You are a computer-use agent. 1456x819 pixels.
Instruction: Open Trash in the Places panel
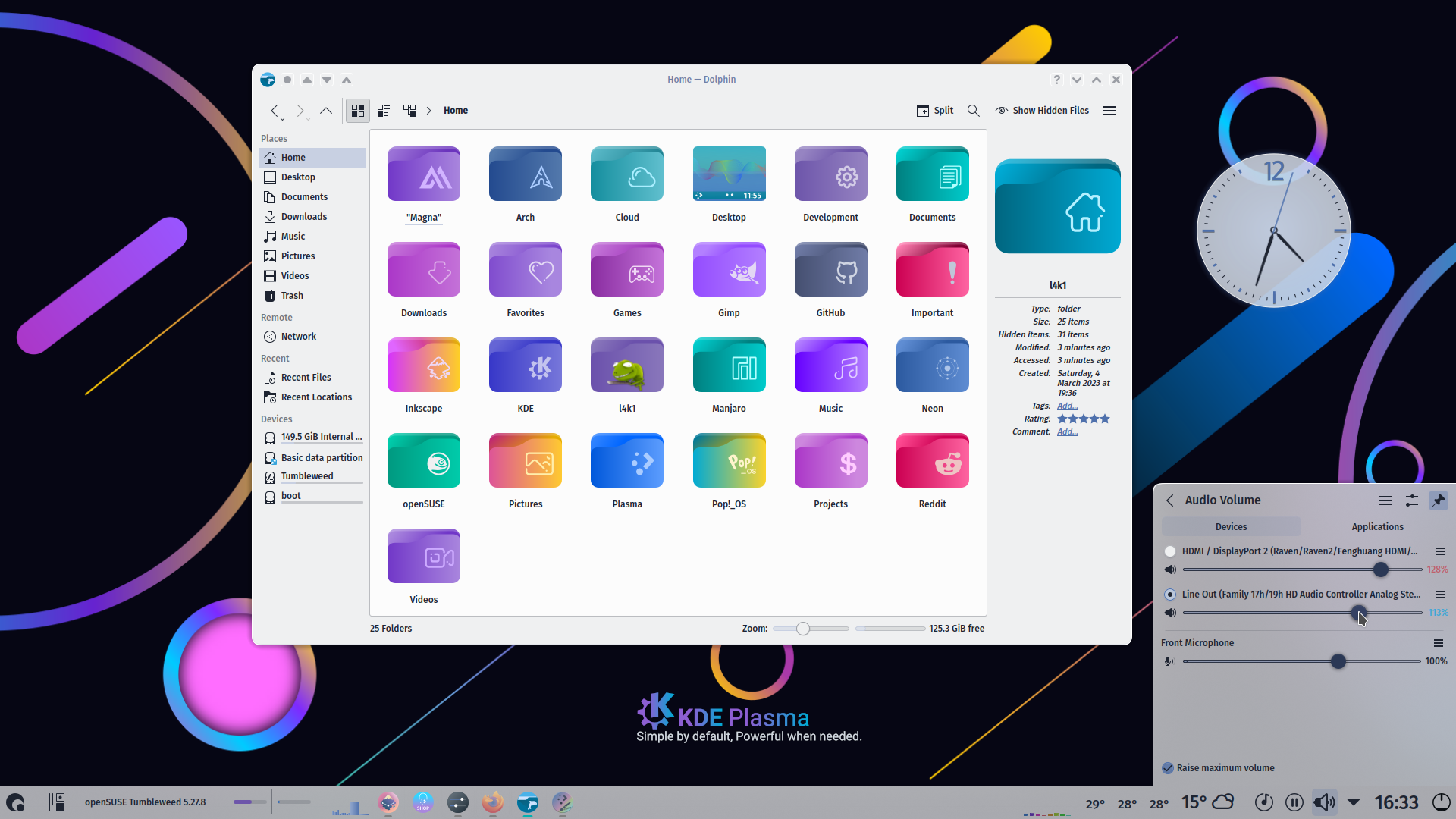pos(312,296)
